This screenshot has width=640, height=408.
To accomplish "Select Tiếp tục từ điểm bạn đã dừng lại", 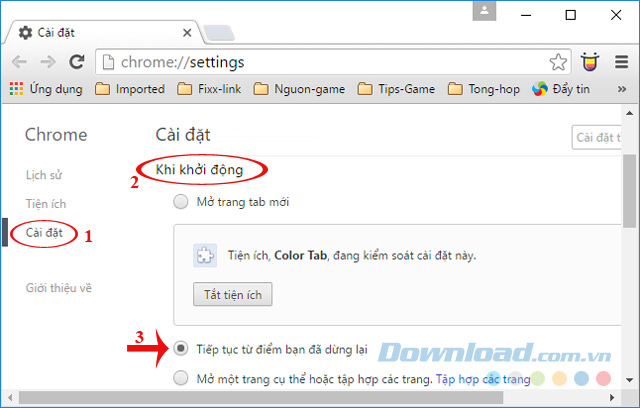I will (x=180, y=349).
